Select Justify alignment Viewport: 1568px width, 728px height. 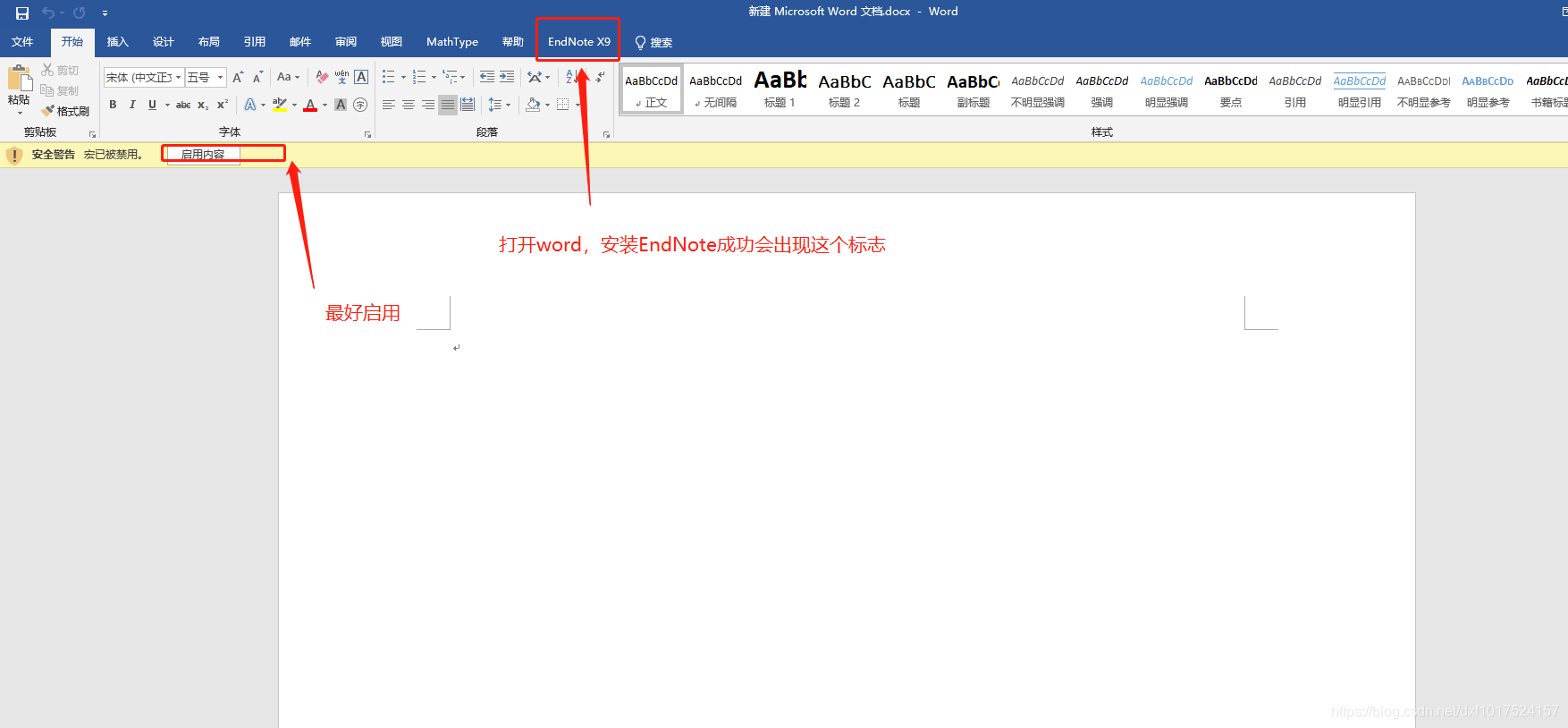448,105
